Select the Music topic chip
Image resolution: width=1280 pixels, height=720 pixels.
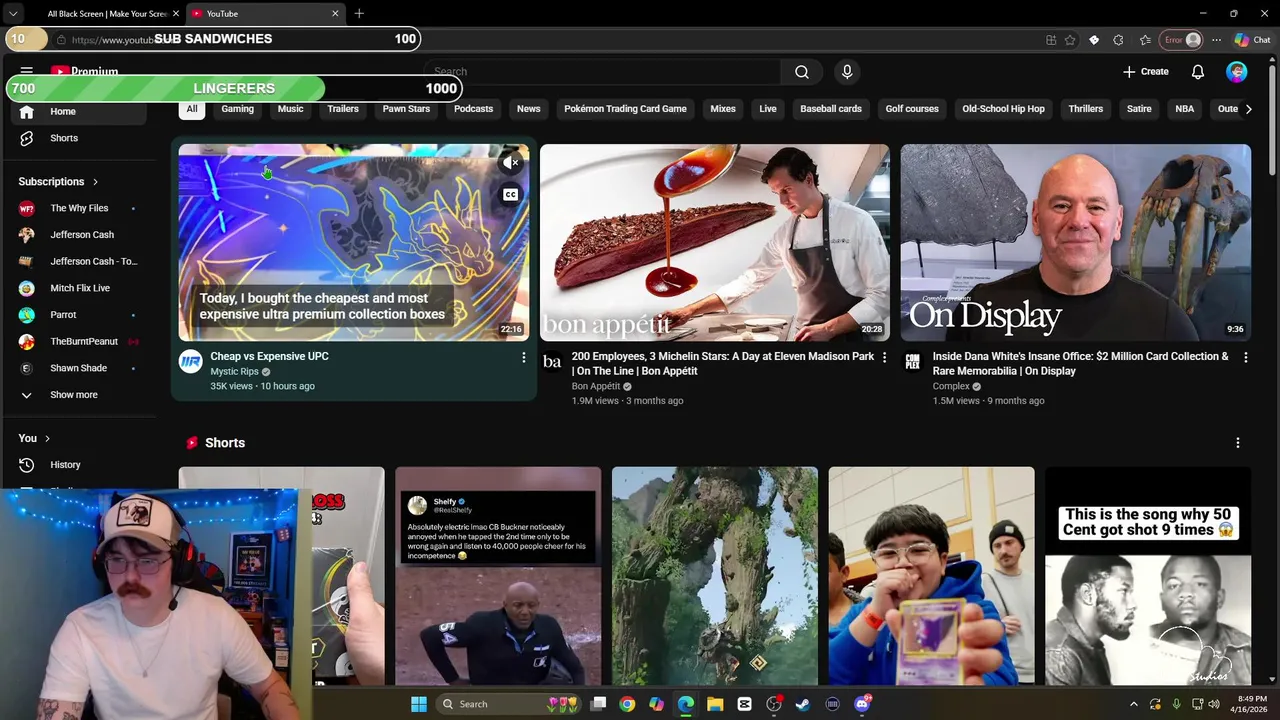[x=290, y=109]
